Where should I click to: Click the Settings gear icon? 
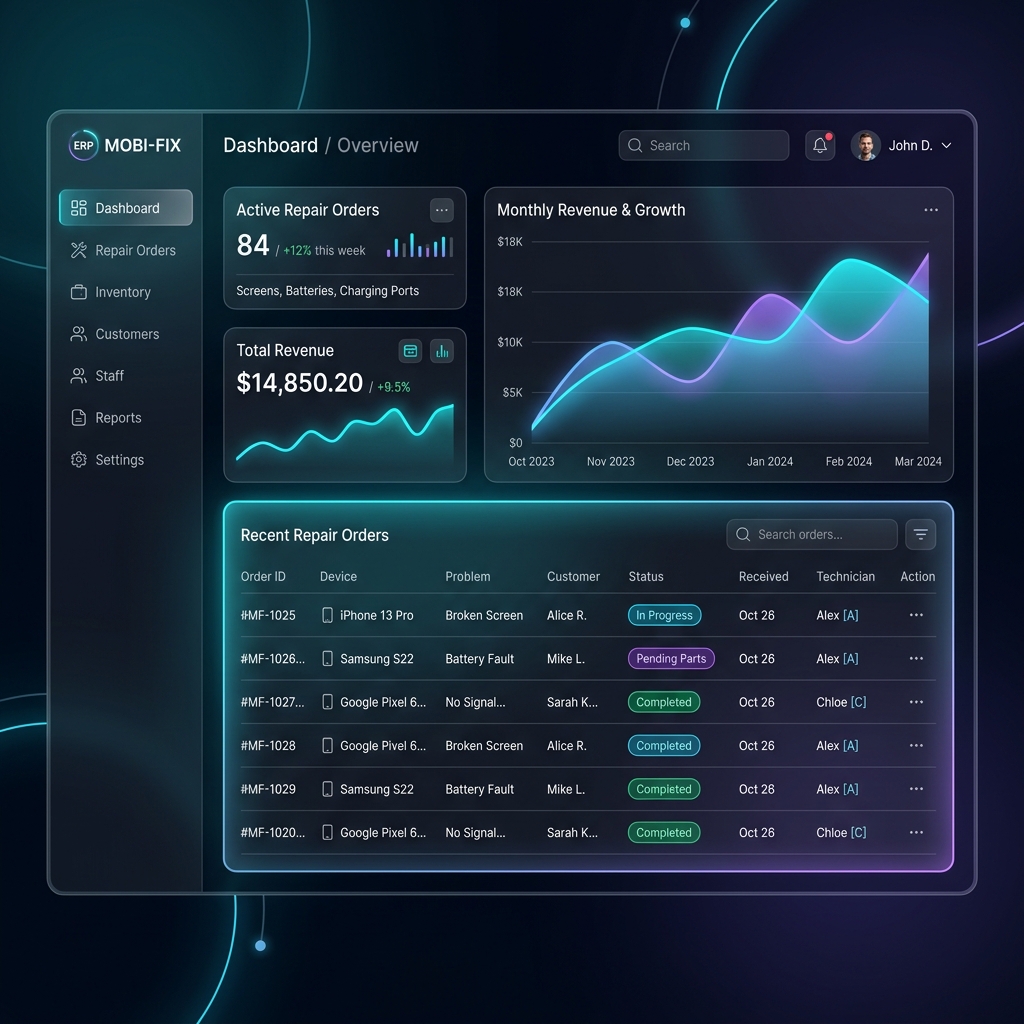[x=79, y=460]
